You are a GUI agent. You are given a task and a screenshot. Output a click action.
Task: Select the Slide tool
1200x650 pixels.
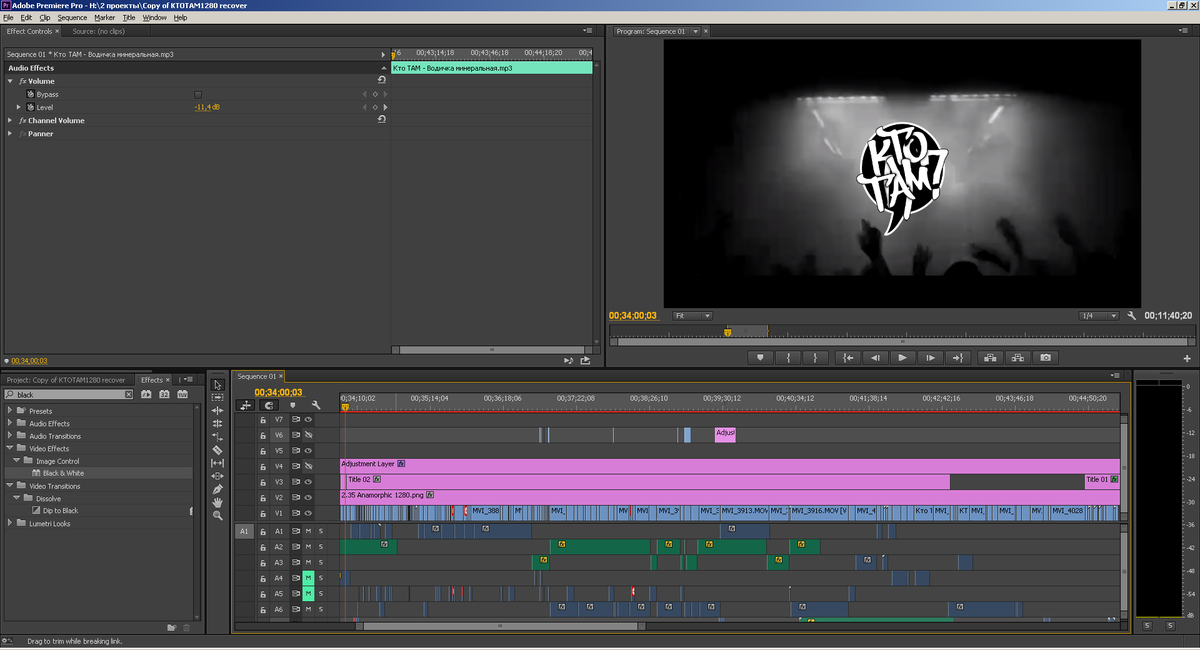coord(217,476)
